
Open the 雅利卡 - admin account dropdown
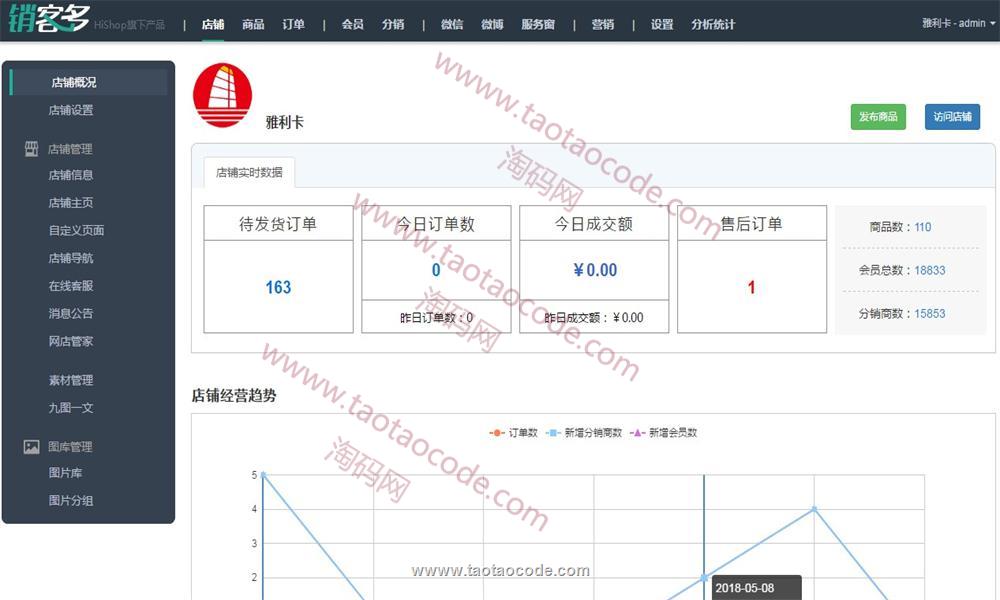[958, 23]
